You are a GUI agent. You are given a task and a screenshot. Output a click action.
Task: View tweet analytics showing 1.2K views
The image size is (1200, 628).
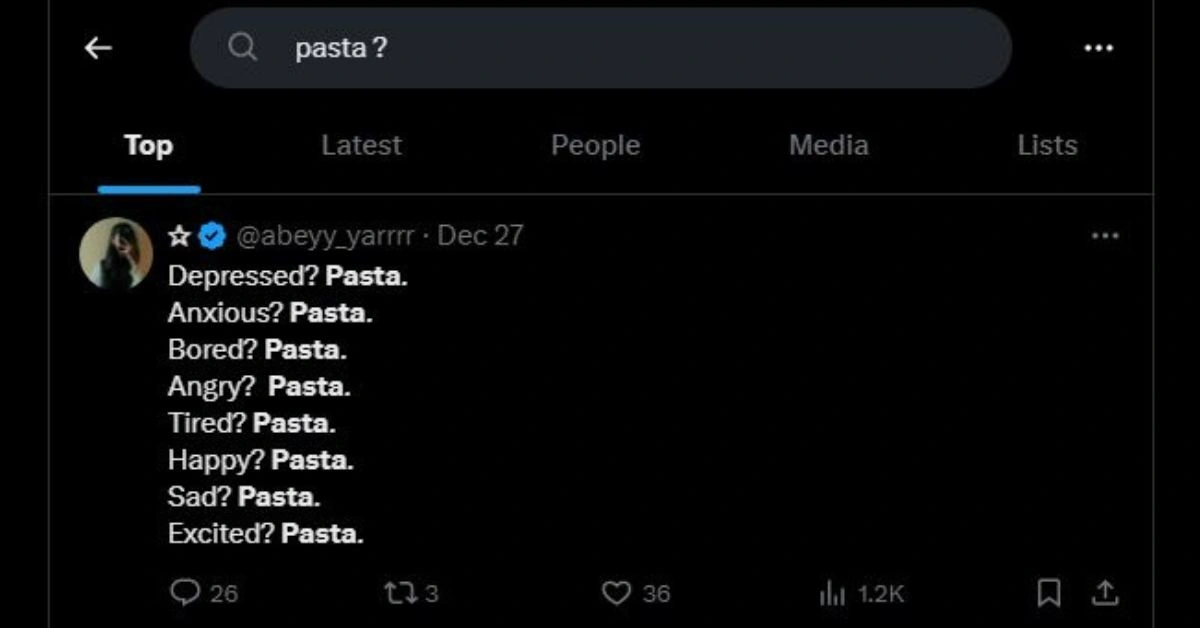click(x=832, y=594)
